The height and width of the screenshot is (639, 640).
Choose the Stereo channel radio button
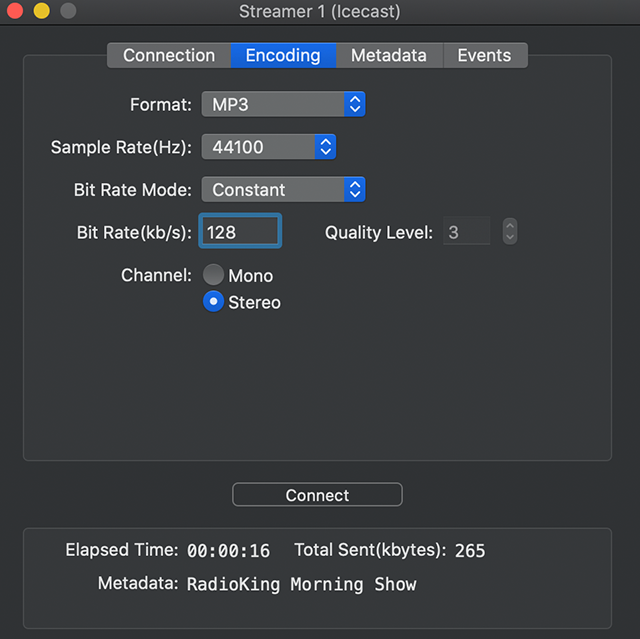click(213, 302)
